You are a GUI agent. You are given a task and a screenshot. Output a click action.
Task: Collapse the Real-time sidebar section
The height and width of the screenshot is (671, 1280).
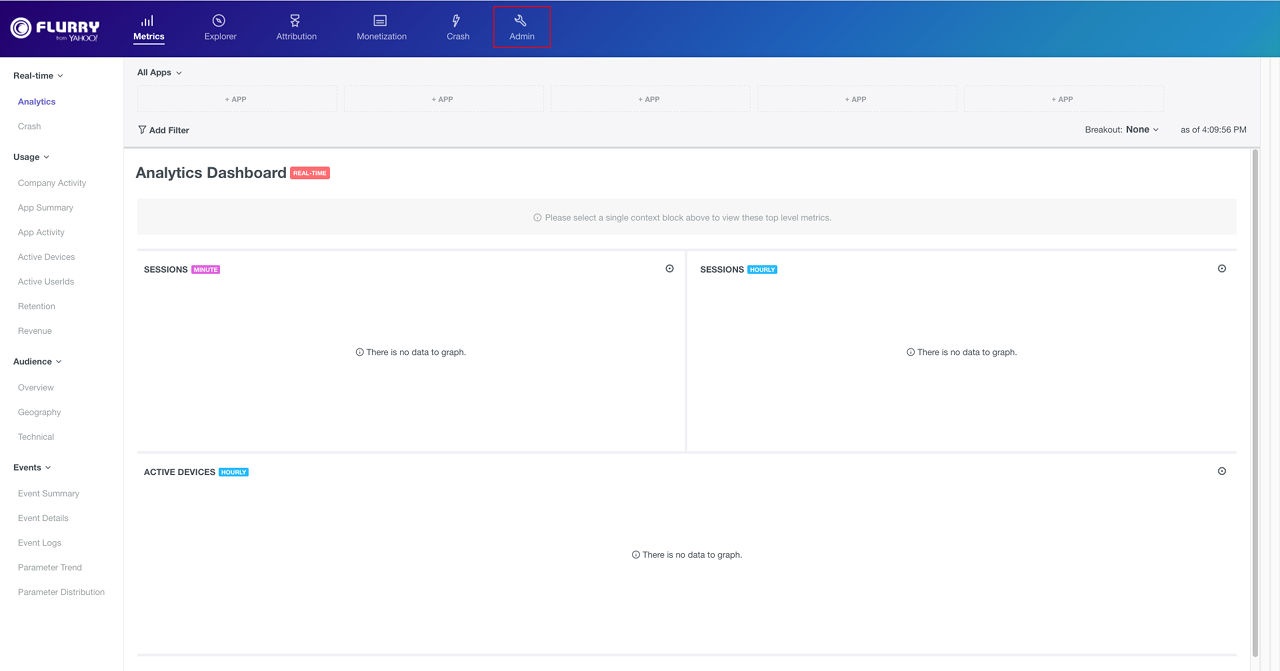[38, 76]
